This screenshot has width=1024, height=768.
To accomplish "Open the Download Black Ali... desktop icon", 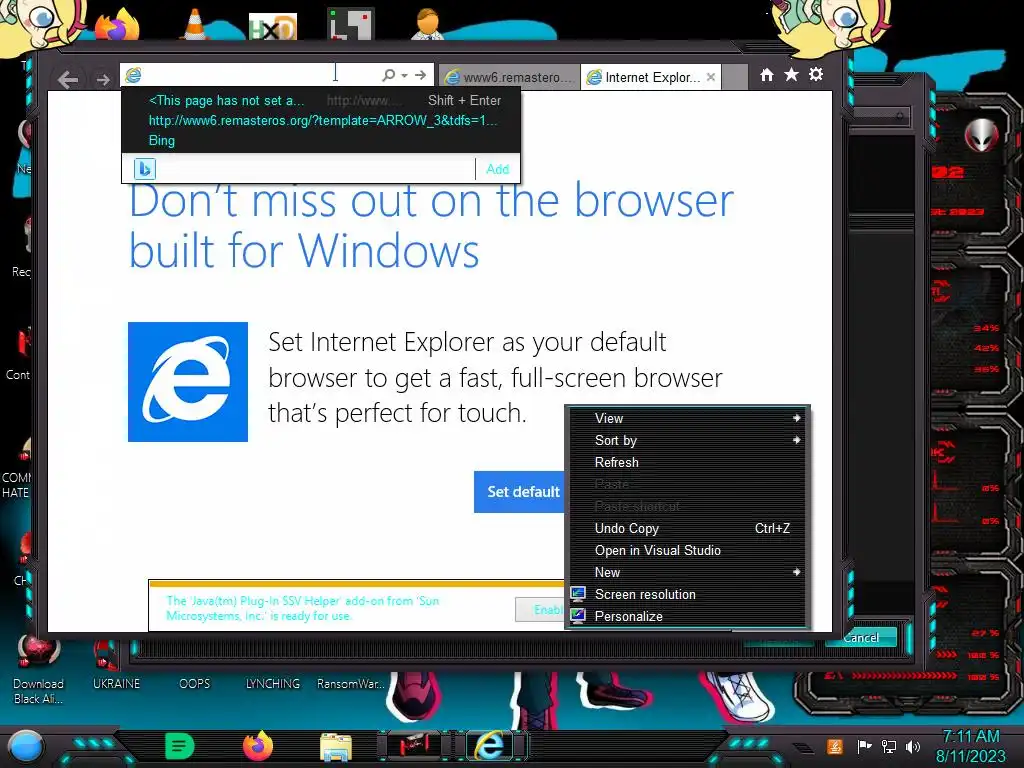I will 39,671.
